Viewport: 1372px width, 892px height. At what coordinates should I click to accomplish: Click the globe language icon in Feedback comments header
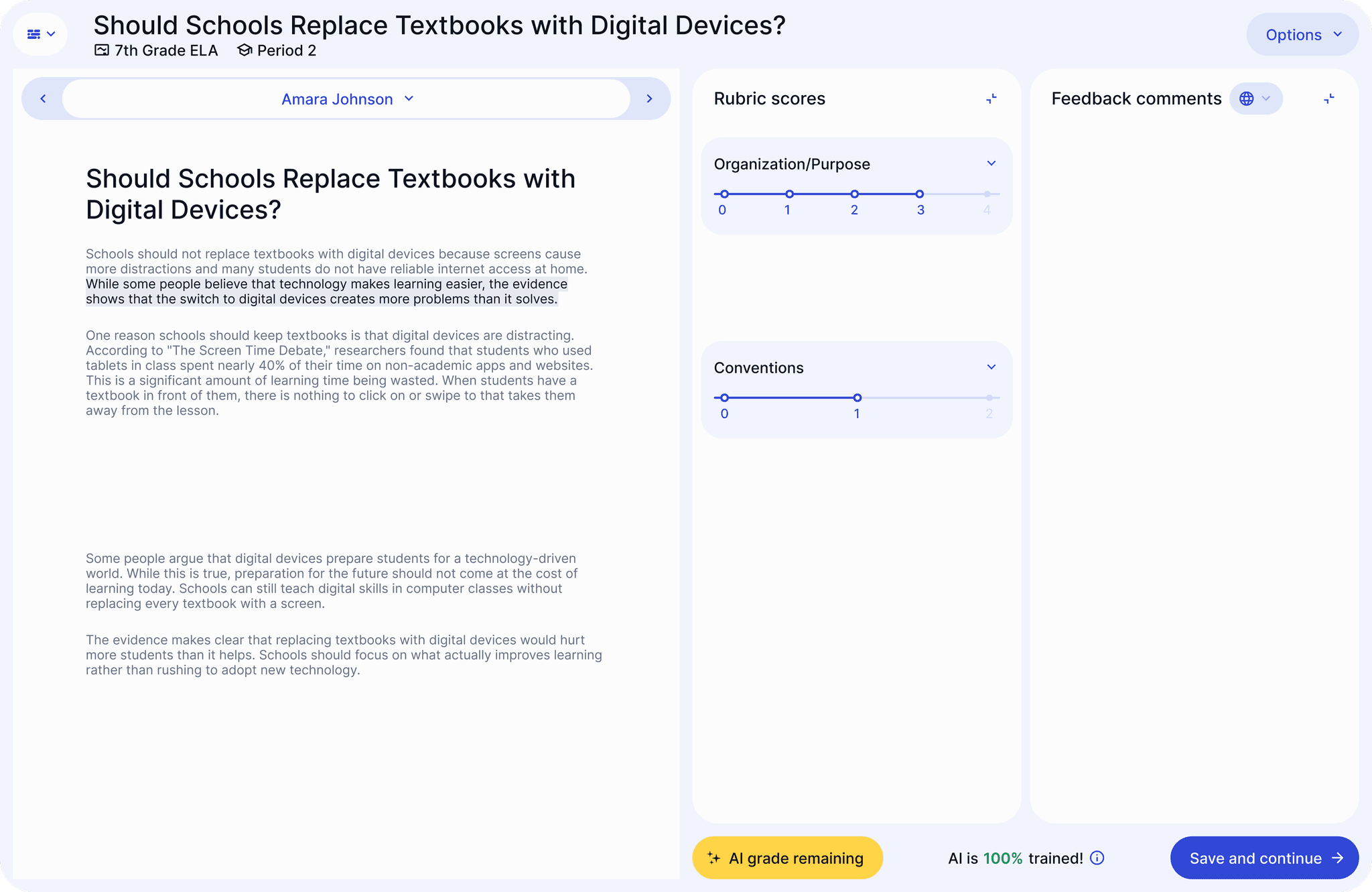click(1246, 99)
